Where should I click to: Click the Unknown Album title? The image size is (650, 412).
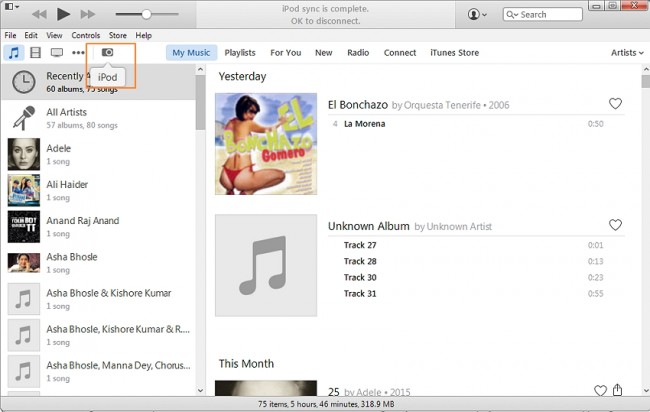[369, 226]
